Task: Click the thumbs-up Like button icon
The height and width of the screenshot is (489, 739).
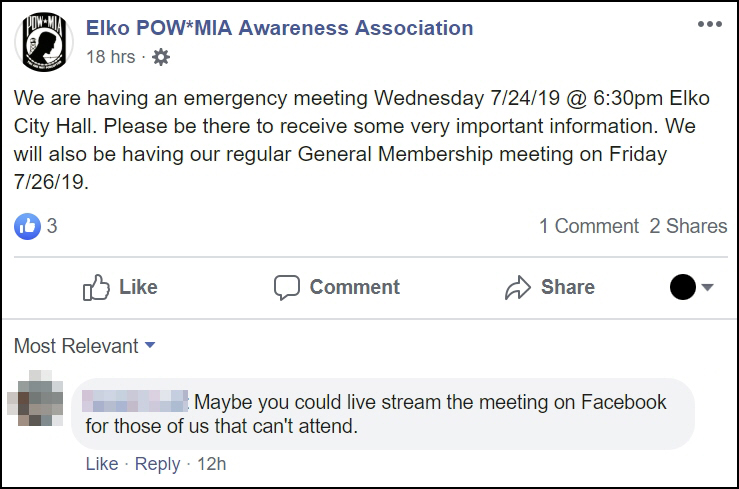Action: 97,288
